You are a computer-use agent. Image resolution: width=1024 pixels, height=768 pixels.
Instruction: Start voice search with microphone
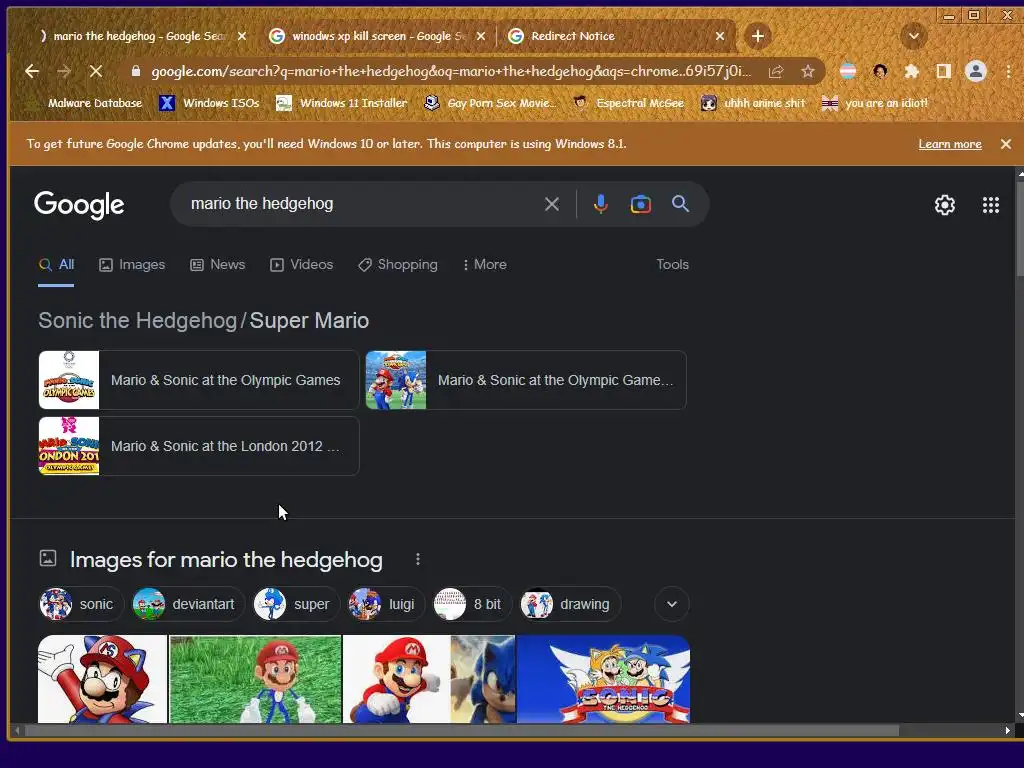[x=601, y=204]
